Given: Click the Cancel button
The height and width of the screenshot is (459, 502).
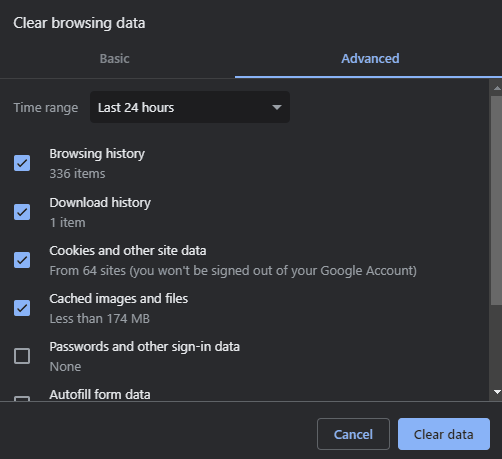Looking at the screenshot, I should coord(353,434).
